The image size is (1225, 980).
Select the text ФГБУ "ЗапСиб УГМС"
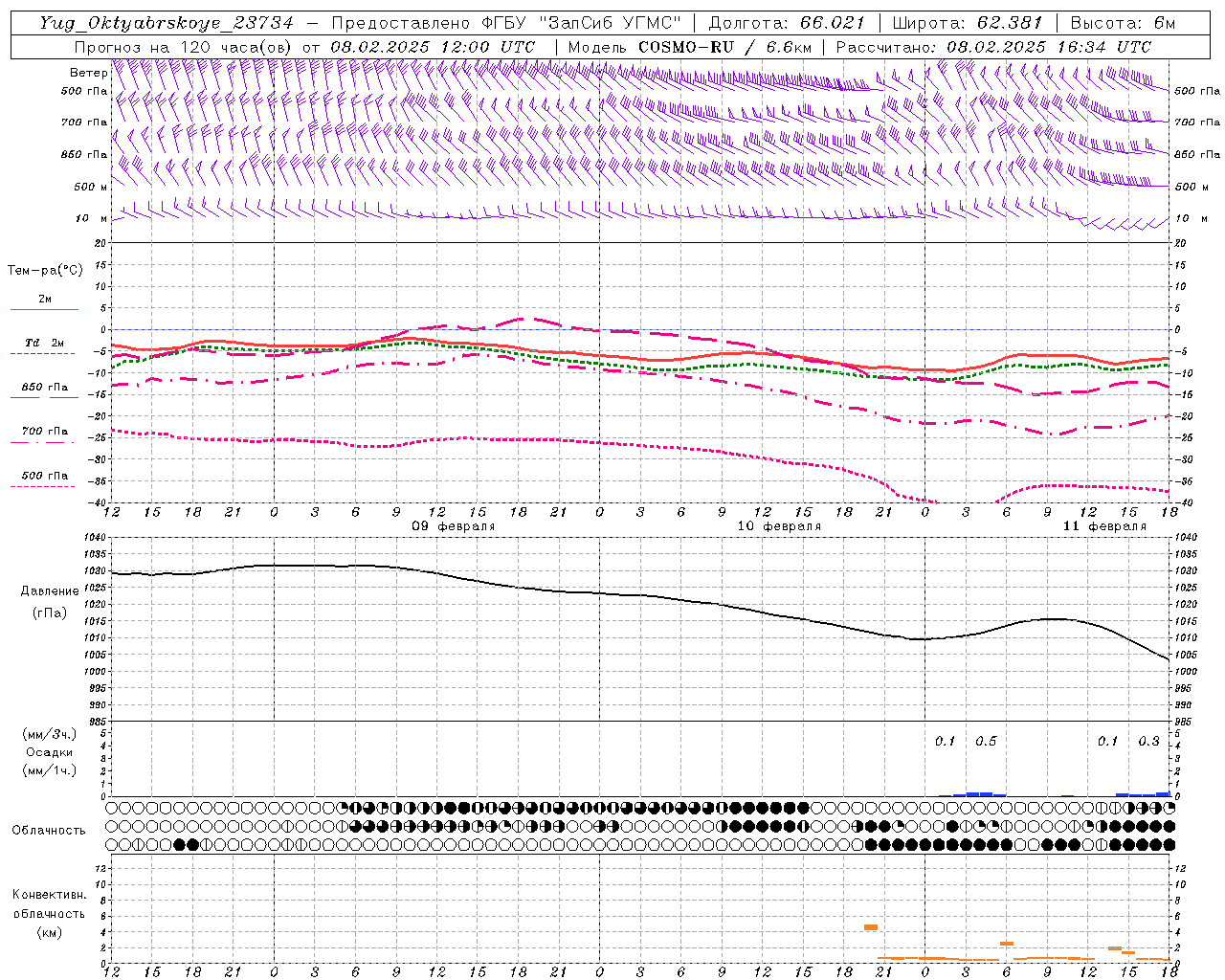coord(581,23)
